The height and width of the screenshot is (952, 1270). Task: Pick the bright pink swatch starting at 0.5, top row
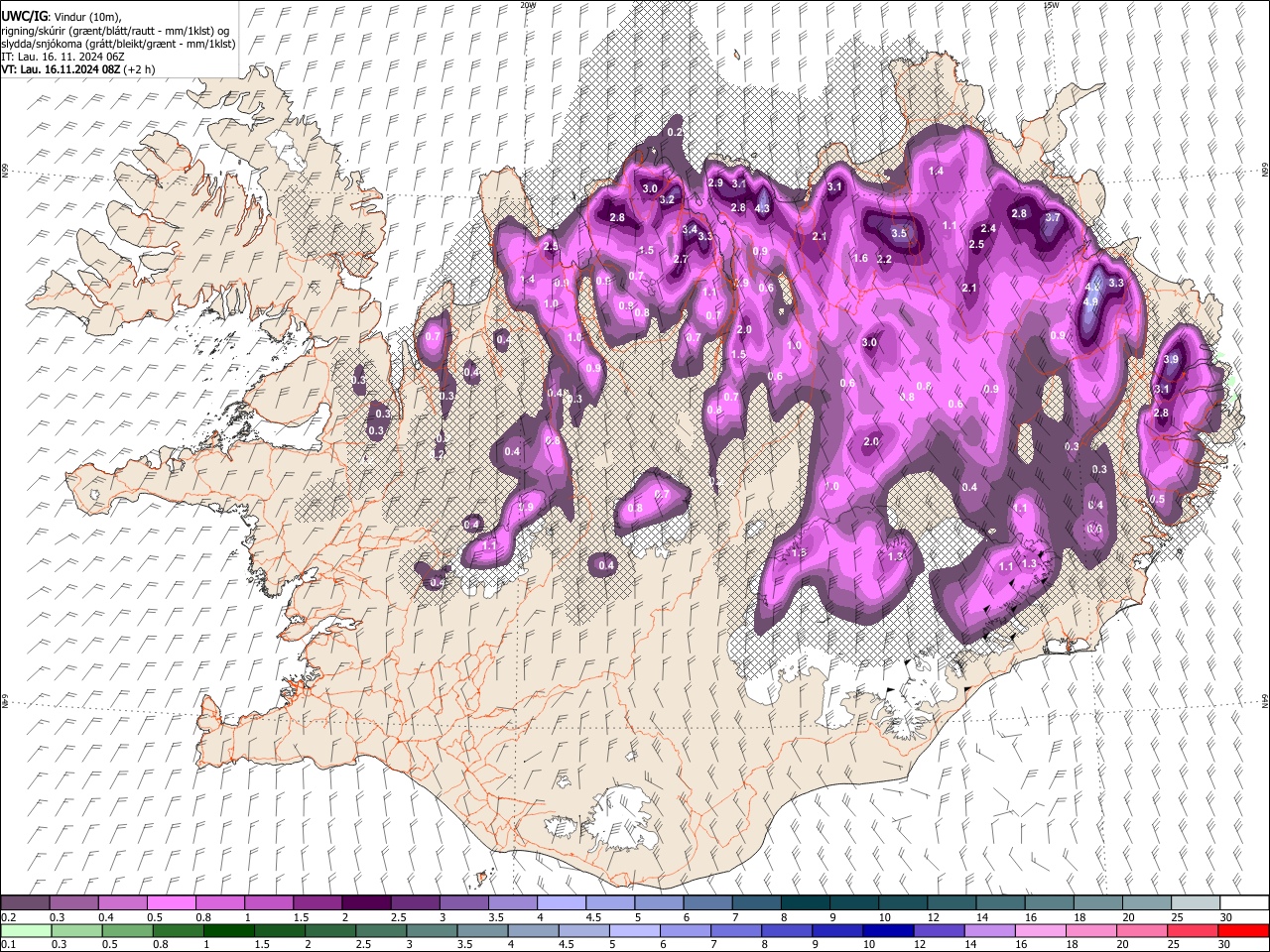pyautogui.click(x=172, y=903)
